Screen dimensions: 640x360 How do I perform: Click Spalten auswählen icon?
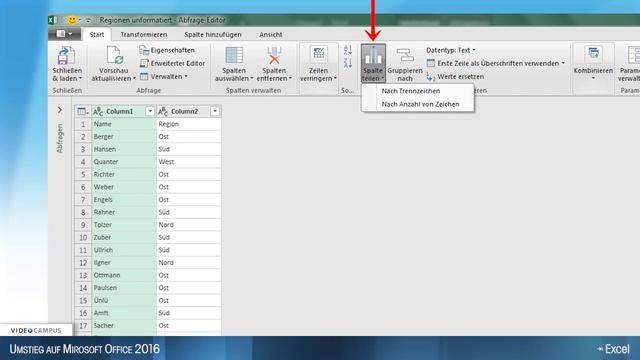(234, 56)
